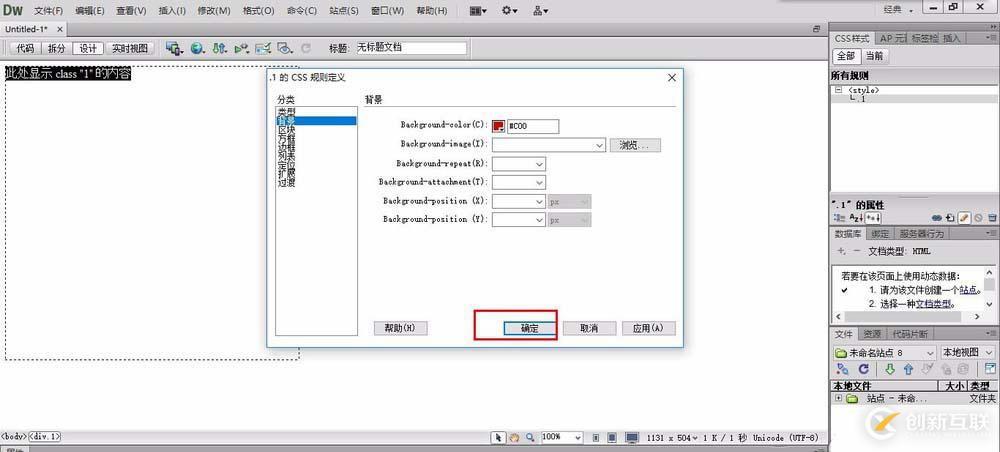Click the expand Files panel icon

[x=990, y=369]
